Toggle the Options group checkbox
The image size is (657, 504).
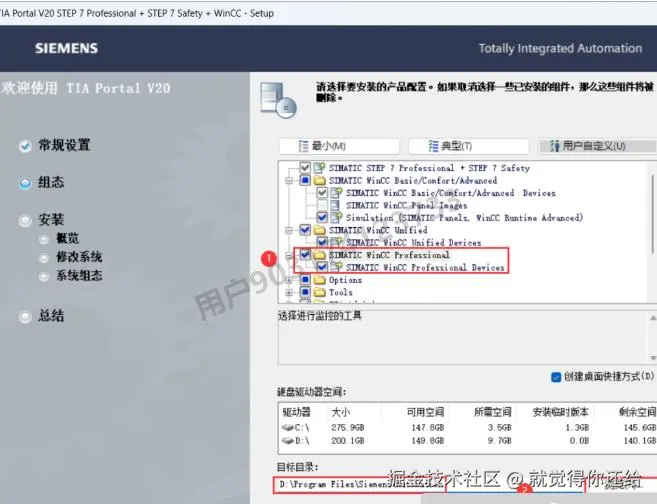305,279
